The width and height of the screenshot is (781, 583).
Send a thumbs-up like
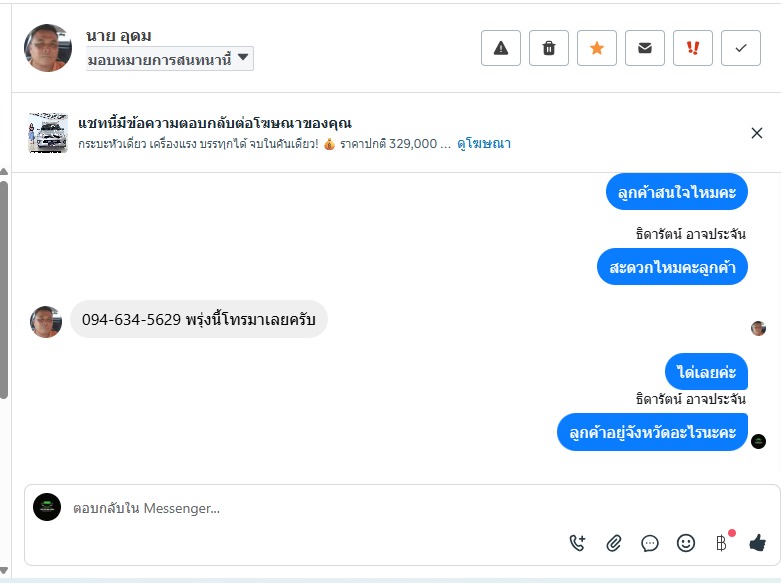tap(757, 543)
